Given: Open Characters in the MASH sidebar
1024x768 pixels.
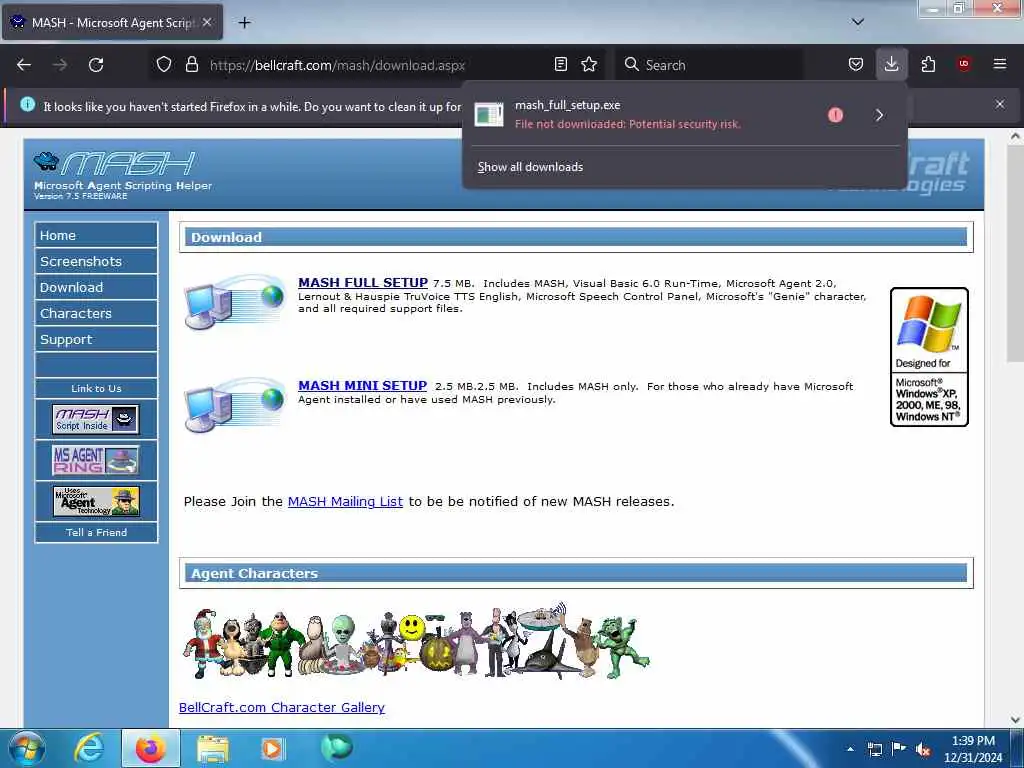Looking at the screenshot, I should pos(96,313).
